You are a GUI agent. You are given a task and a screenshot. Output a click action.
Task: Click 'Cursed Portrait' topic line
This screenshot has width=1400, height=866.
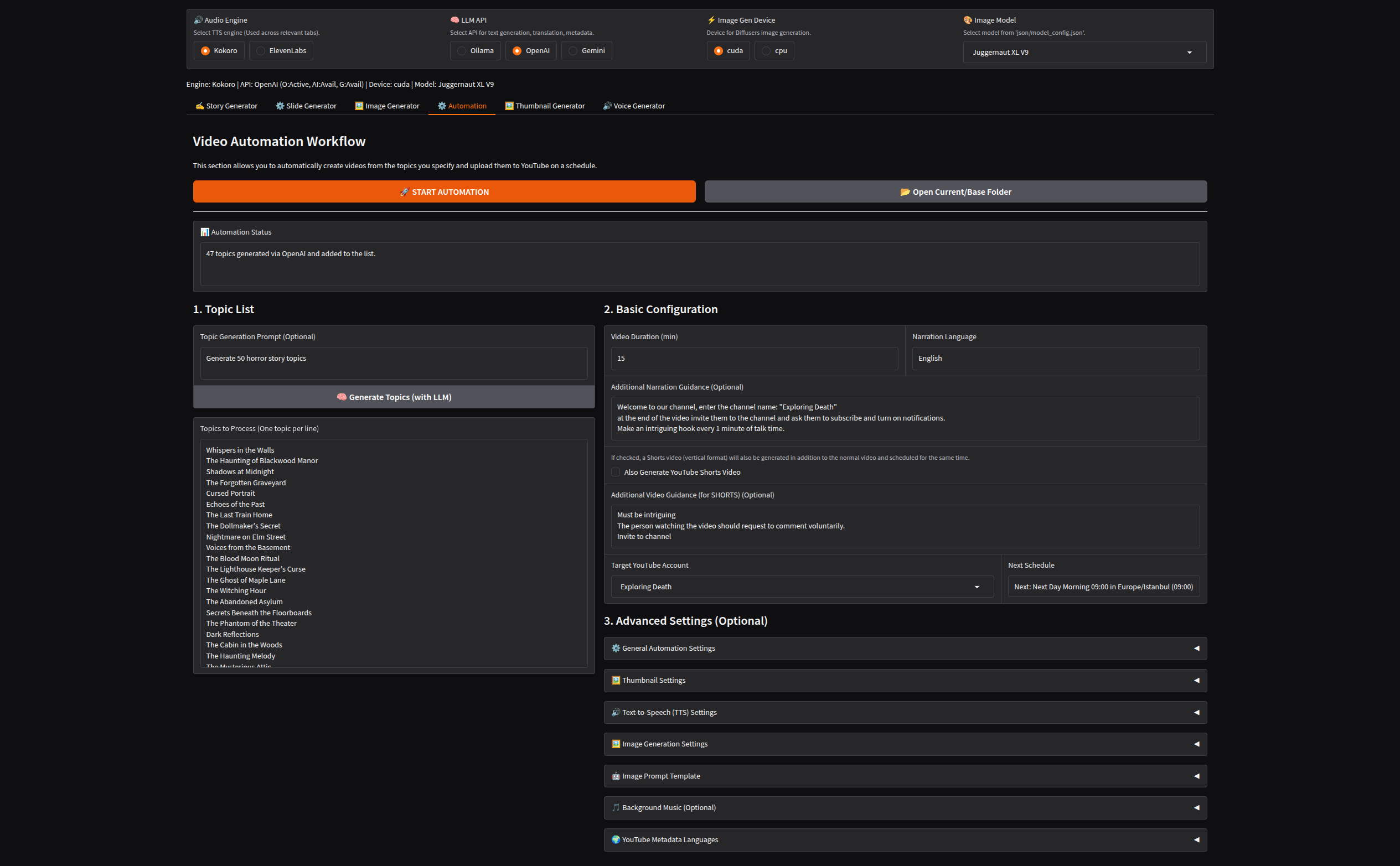coord(230,493)
